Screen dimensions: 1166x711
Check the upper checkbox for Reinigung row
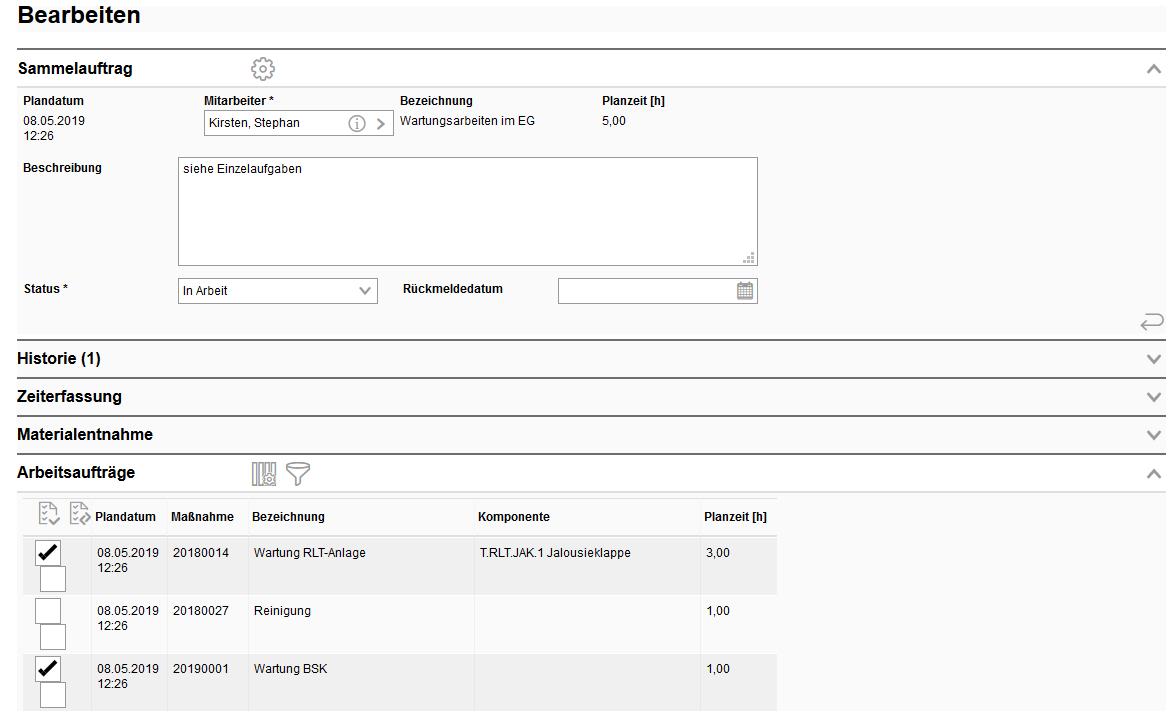click(48, 611)
